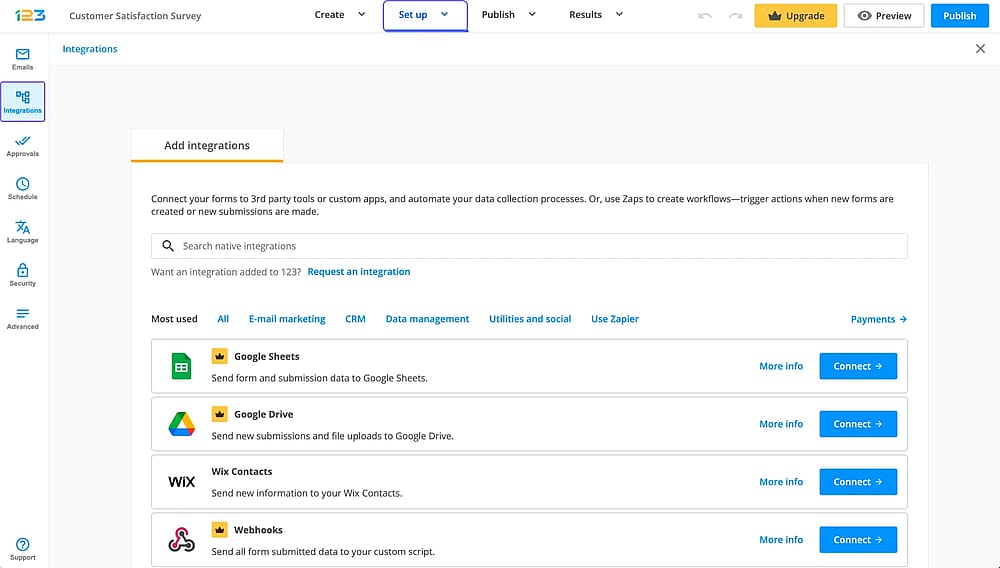The width and height of the screenshot is (1000, 568).
Task: Click the crown badge beside Google Sheets
Action: click(x=219, y=356)
